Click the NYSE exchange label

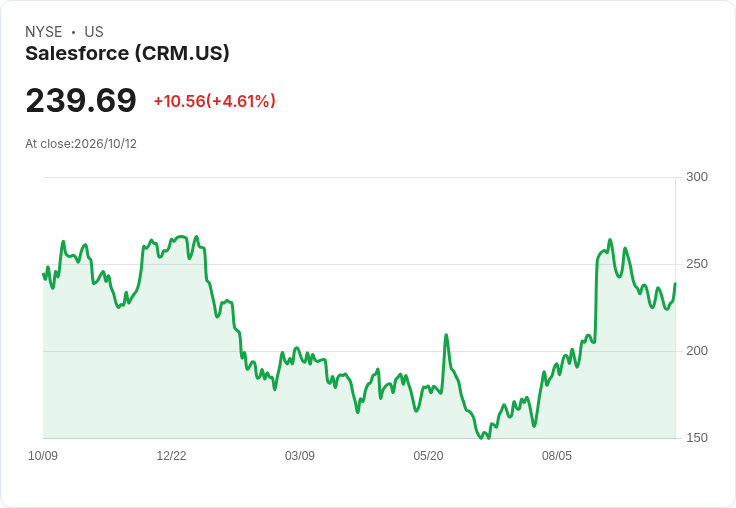tap(44, 32)
